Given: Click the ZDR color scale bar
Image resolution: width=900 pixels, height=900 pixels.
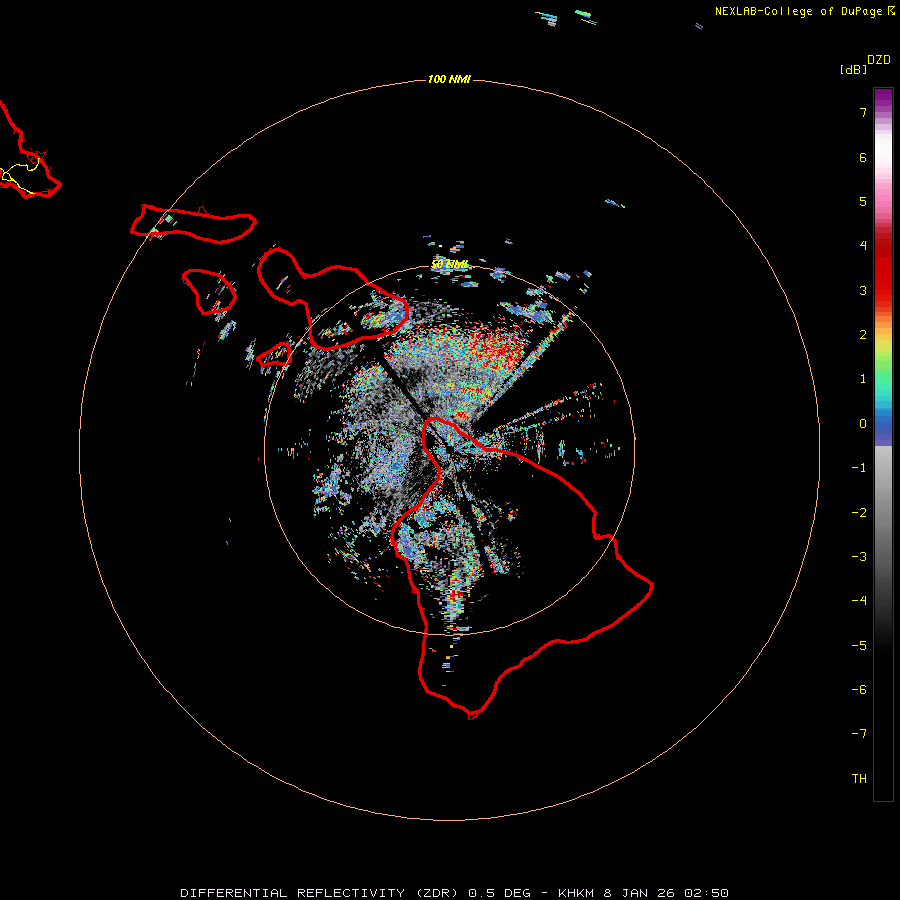Looking at the screenshot, I should 883,444.
